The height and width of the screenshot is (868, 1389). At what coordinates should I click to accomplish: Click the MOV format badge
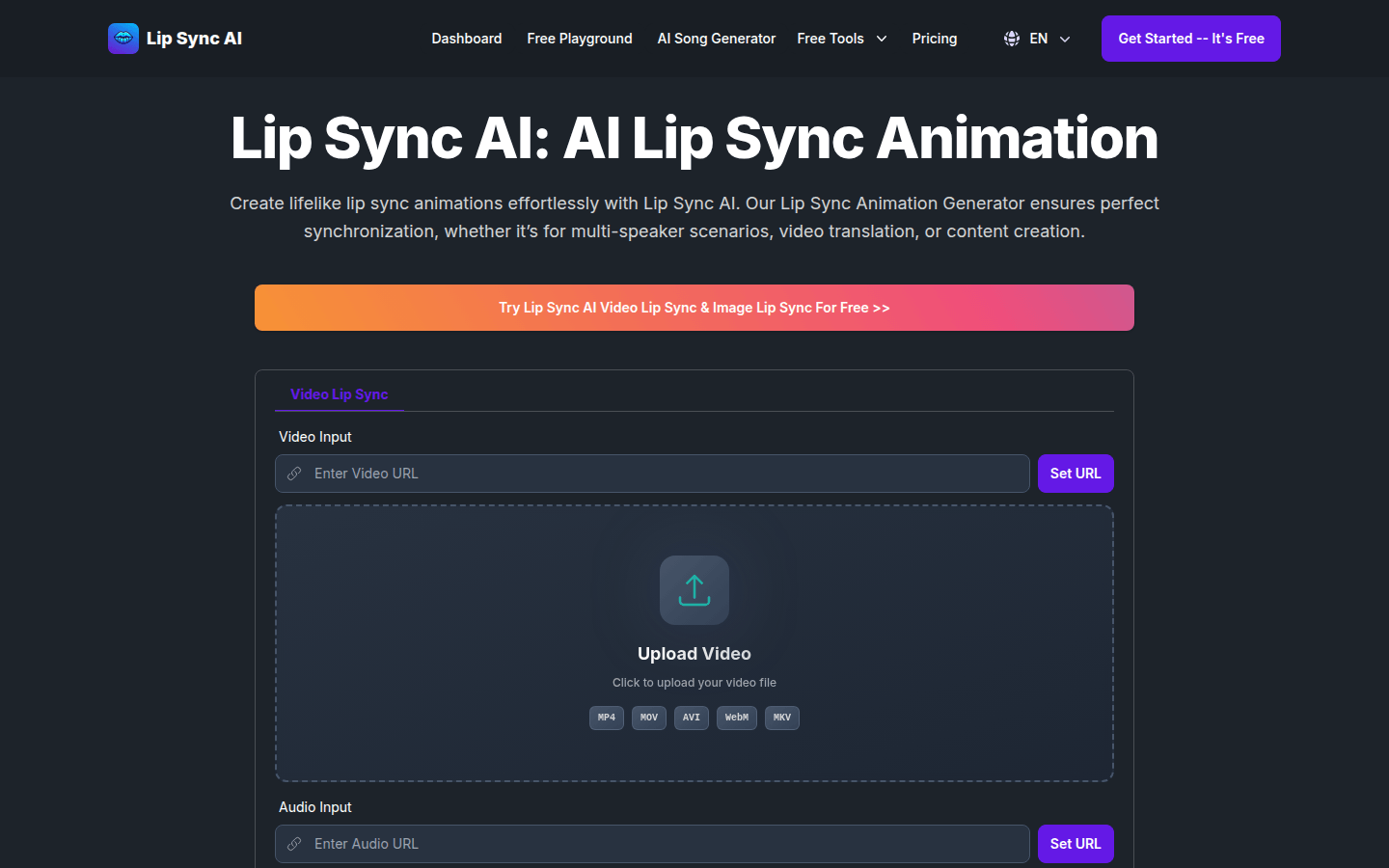[x=649, y=718]
